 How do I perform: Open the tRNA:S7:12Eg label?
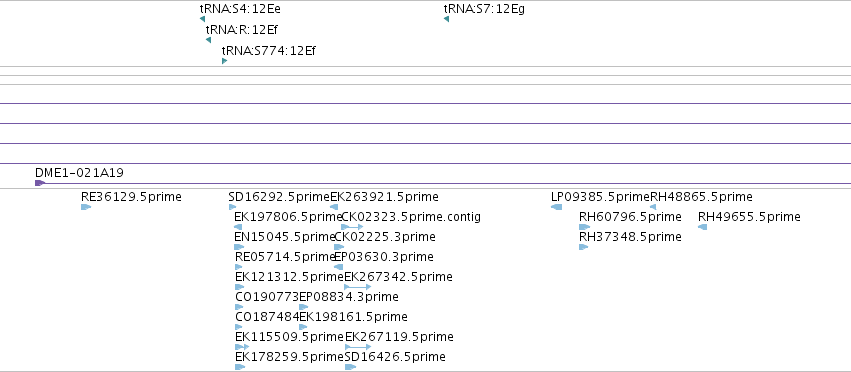click(484, 9)
